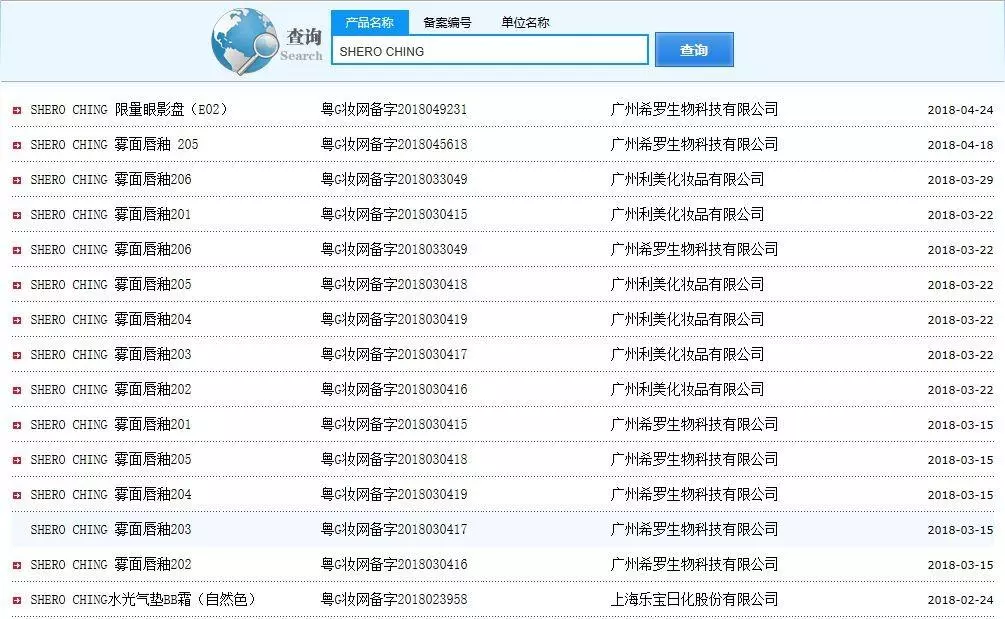The image size is (1005, 619).
Task: Select 粤G妆网备字2018033049 on 2018-03-29 row
Action: 394,179
